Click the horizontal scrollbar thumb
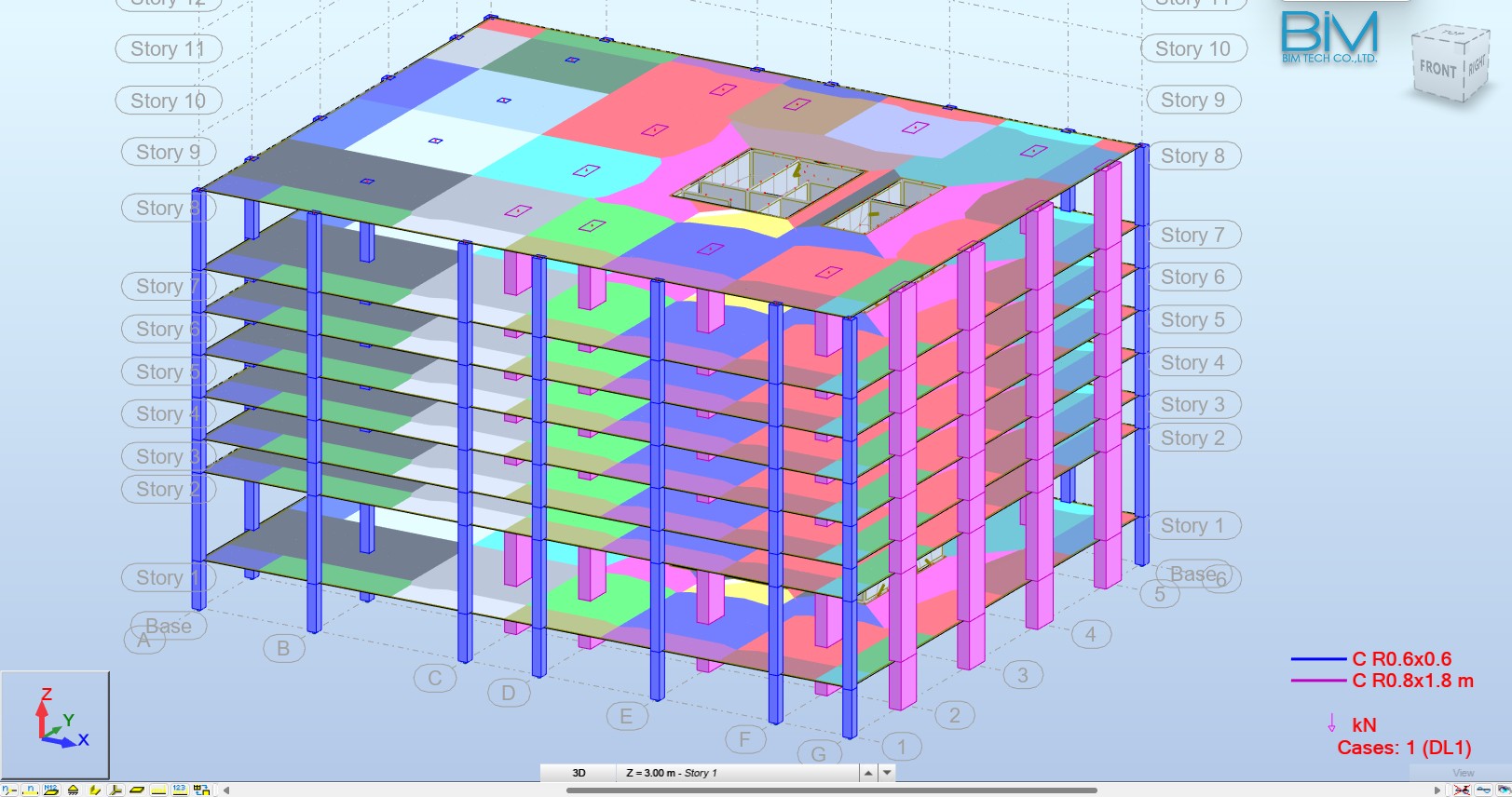Image resolution: width=1512 pixels, height=797 pixels. click(832, 790)
